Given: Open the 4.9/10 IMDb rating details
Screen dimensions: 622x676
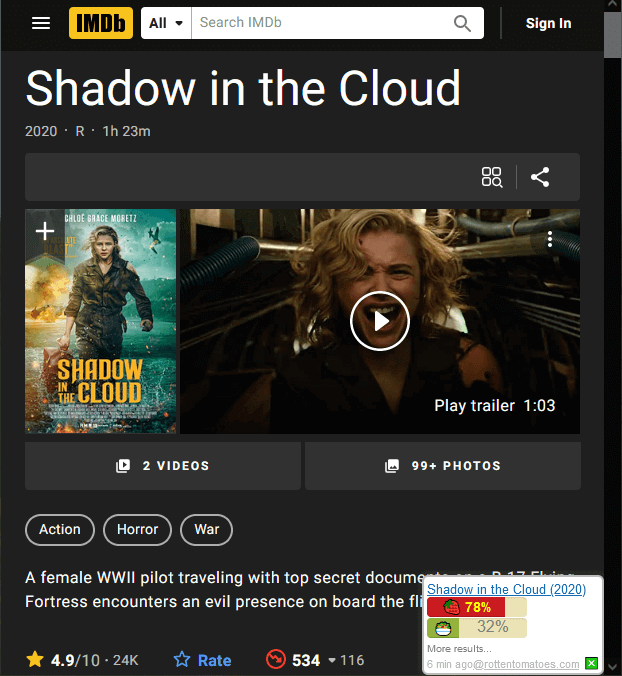Looking at the screenshot, I should [82, 660].
